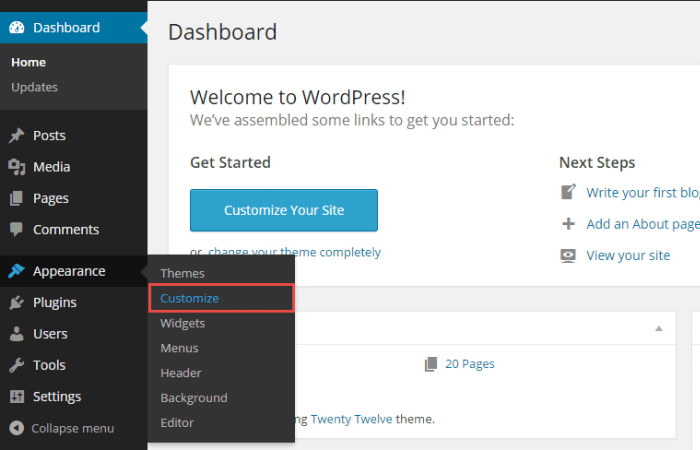
Task: Select Customize from Appearance submenu
Action: point(189,298)
